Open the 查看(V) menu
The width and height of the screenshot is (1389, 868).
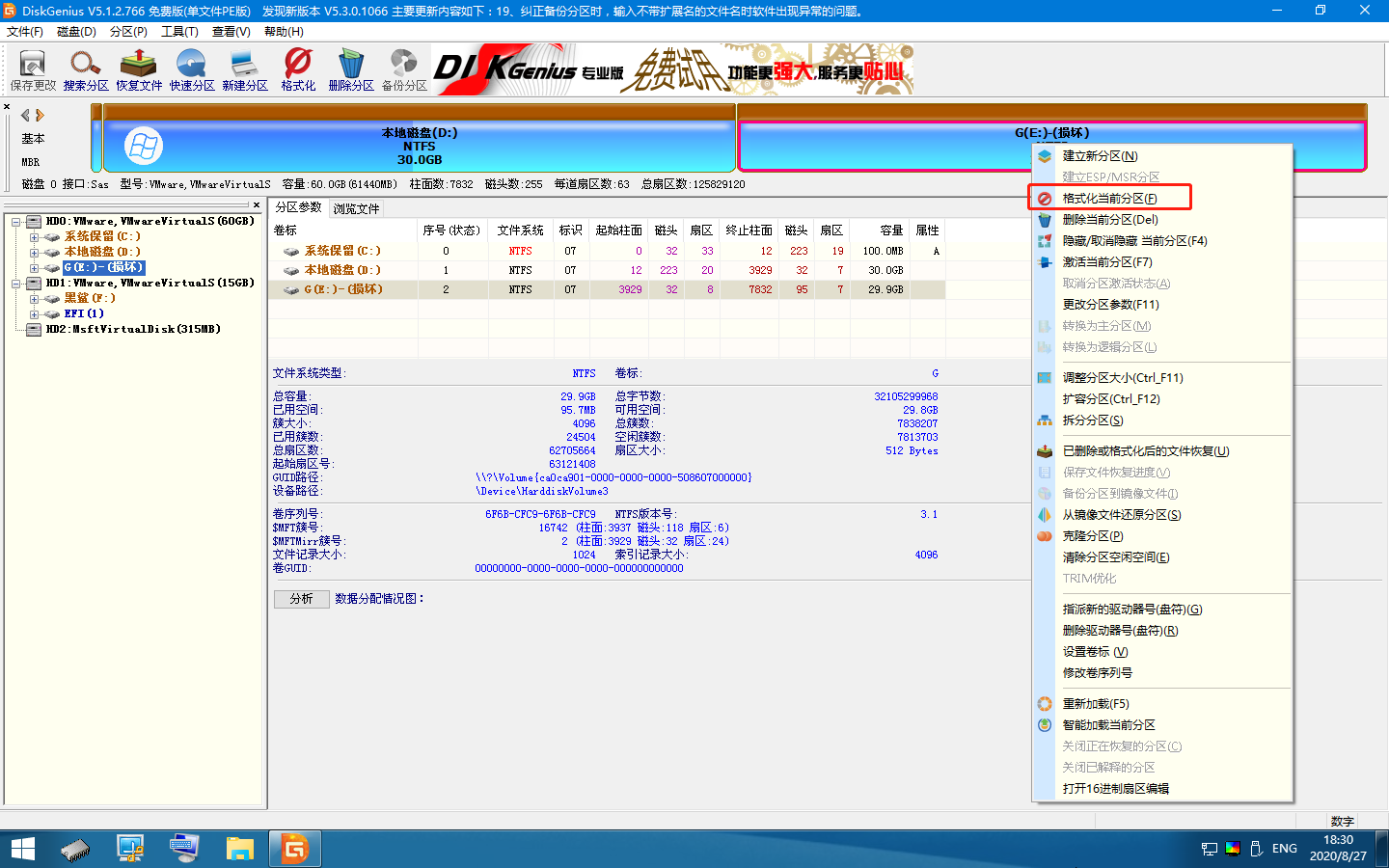[x=231, y=32]
